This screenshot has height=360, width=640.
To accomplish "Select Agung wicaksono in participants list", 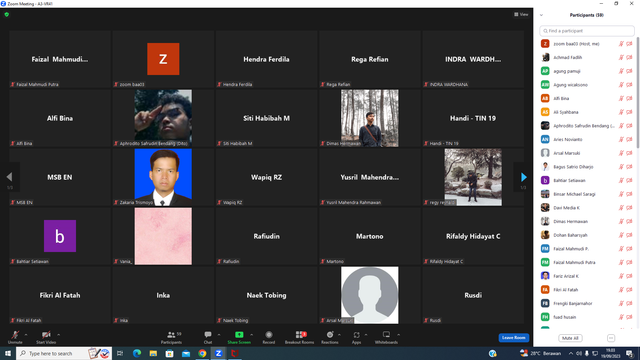I will 586,85.
